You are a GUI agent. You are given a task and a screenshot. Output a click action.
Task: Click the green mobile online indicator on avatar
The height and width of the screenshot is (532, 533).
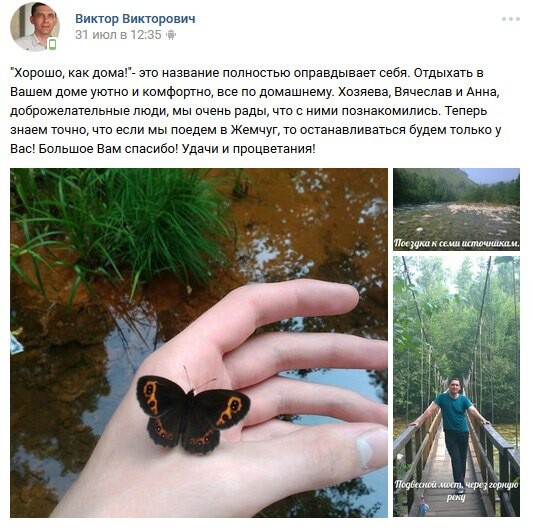point(52,44)
